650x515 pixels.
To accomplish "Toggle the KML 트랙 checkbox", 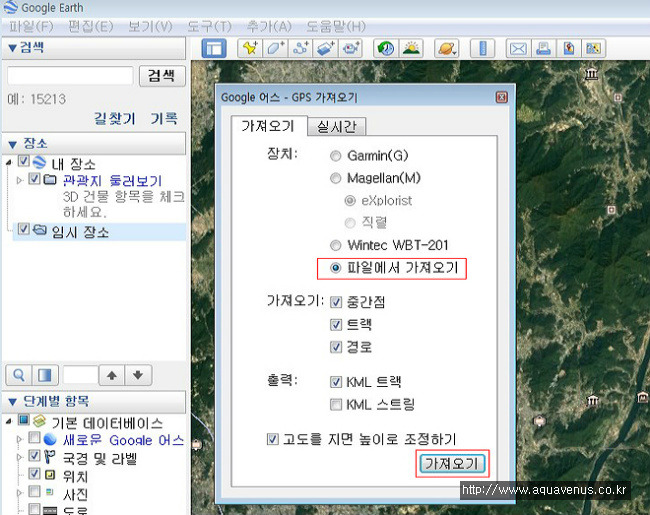I will click(336, 382).
